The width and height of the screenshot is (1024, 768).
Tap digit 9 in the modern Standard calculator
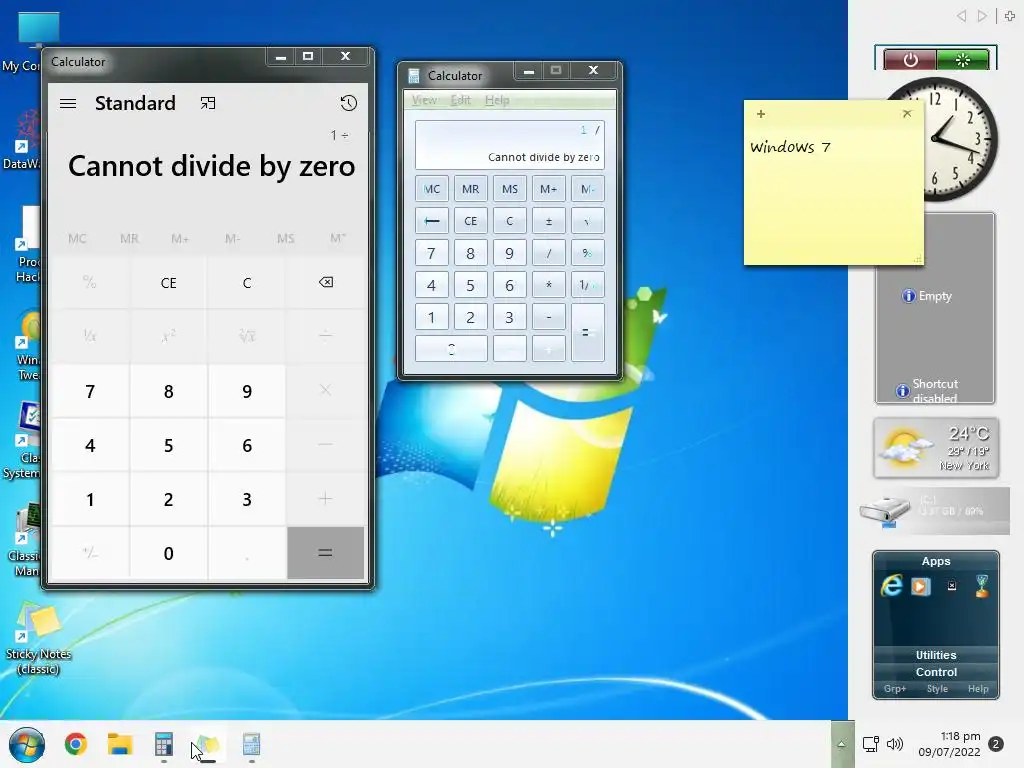tap(247, 391)
